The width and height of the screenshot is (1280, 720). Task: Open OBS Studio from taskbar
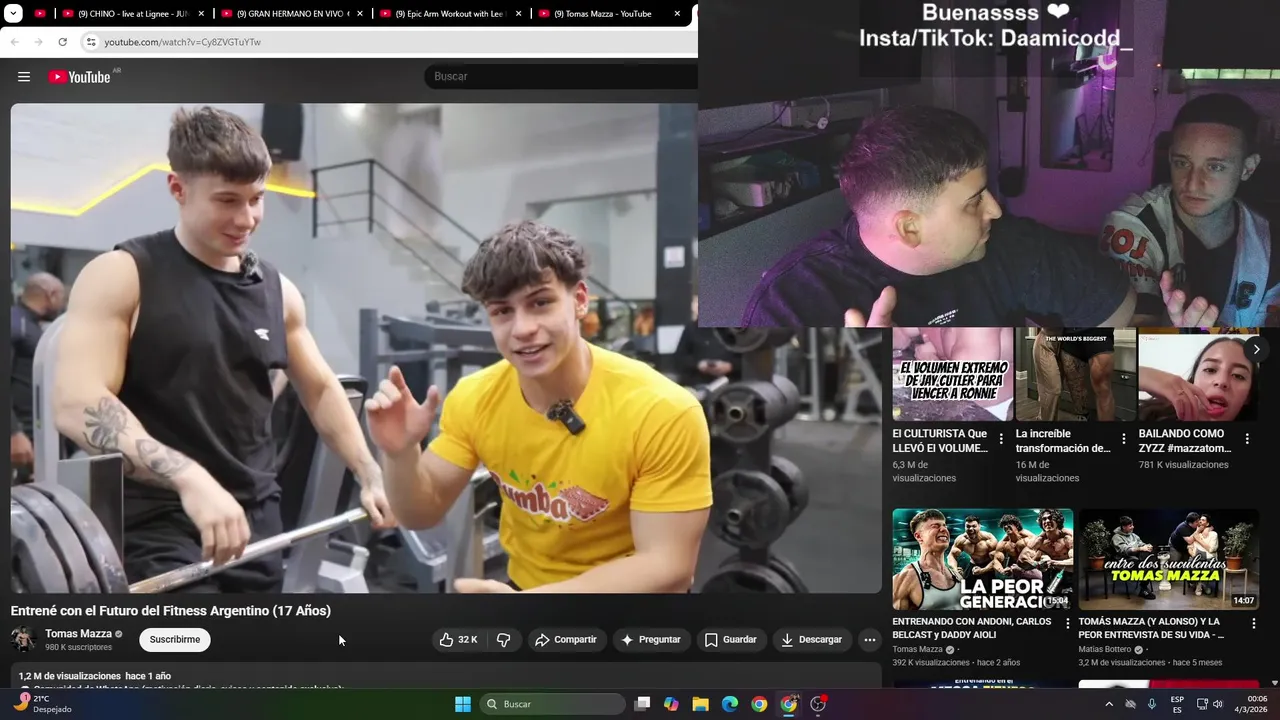coord(818,704)
